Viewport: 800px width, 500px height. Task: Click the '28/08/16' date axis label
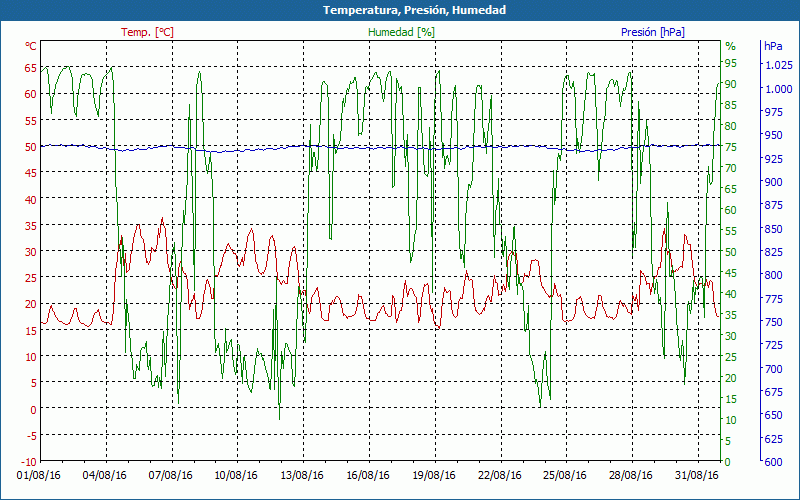(x=631, y=476)
